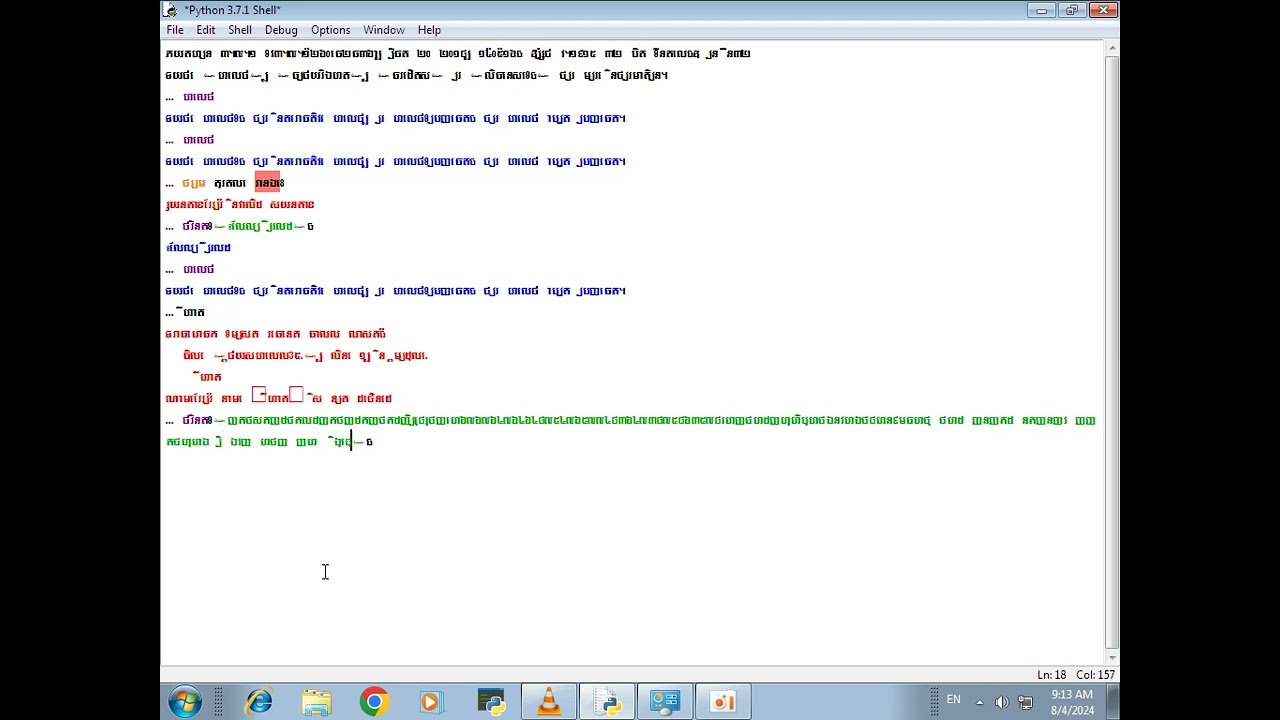
Task: Click the vertical scrollbar down arrow
Action: (x=1112, y=658)
